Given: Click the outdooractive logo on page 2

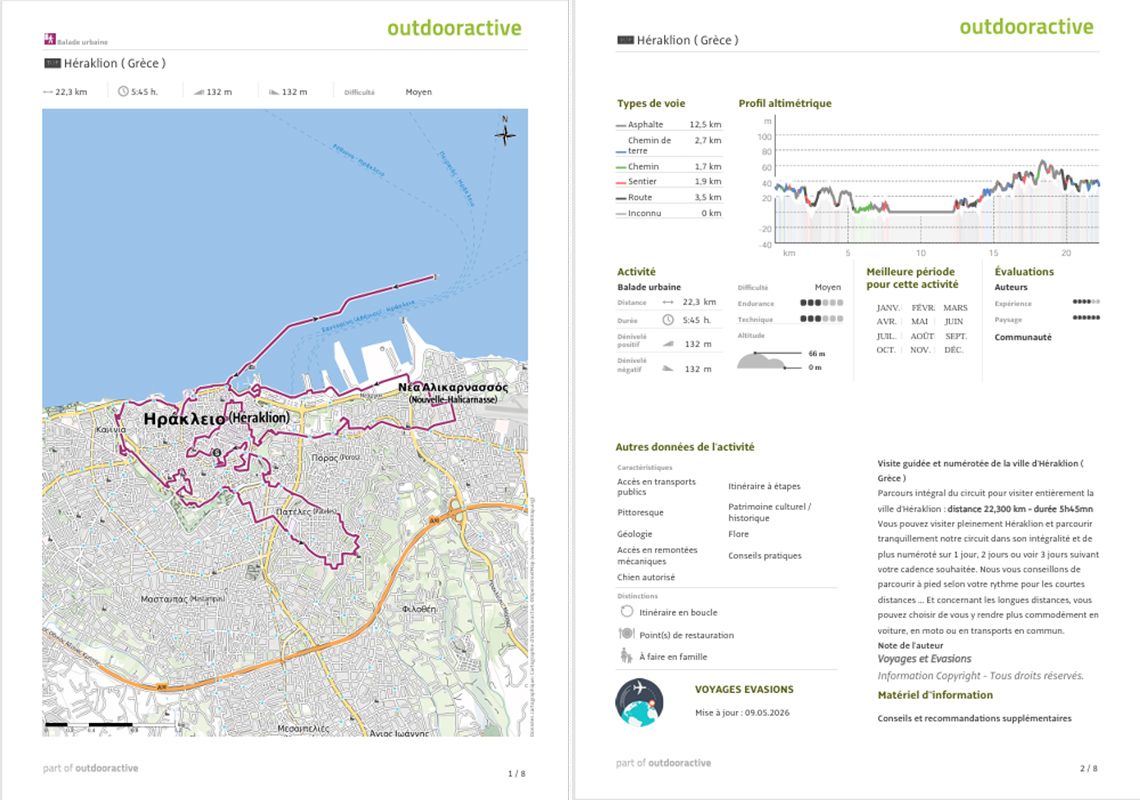Looking at the screenshot, I should (x=1026, y=27).
